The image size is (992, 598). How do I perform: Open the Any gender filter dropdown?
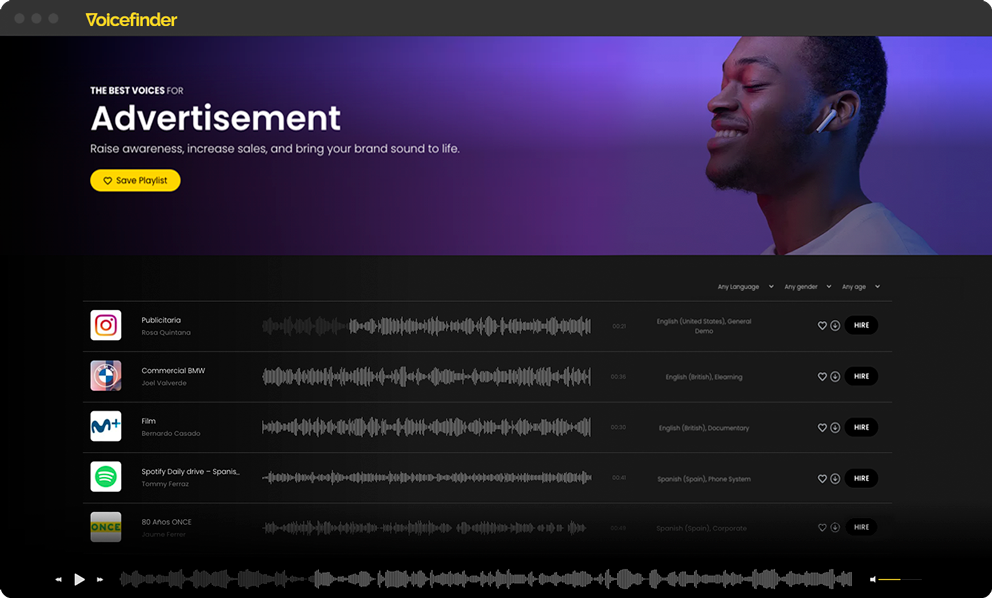click(x=808, y=287)
